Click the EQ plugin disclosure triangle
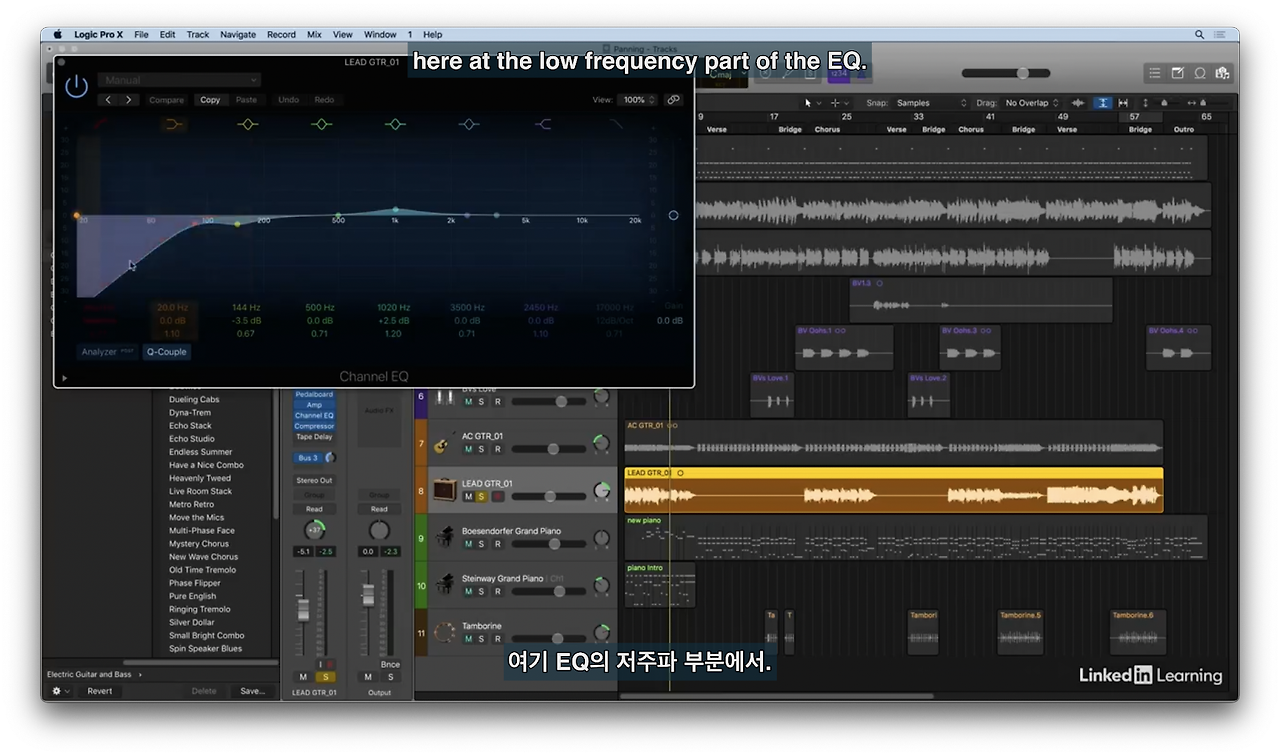Viewport: 1280px width, 756px height. pyautogui.click(x=65, y=378)
